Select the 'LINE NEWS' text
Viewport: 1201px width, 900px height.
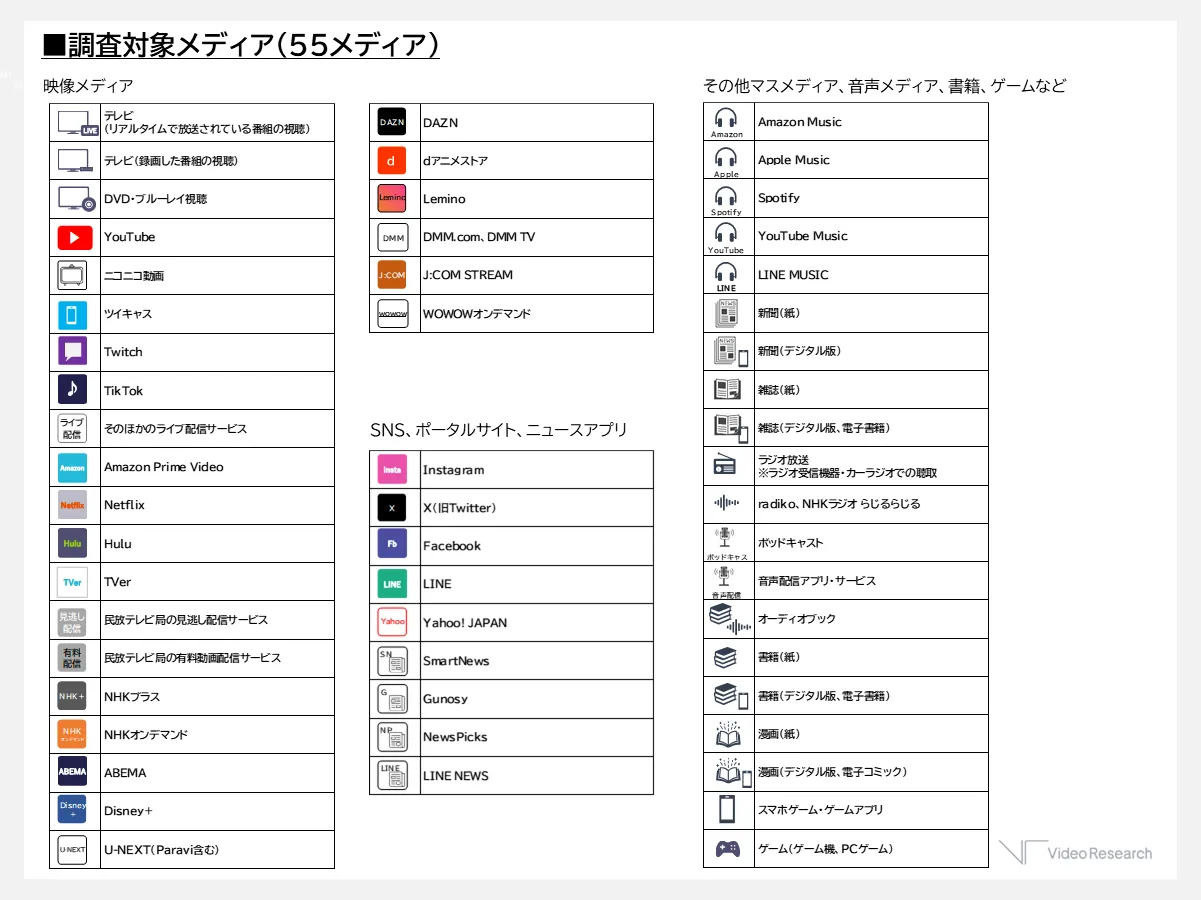(456, 775)
